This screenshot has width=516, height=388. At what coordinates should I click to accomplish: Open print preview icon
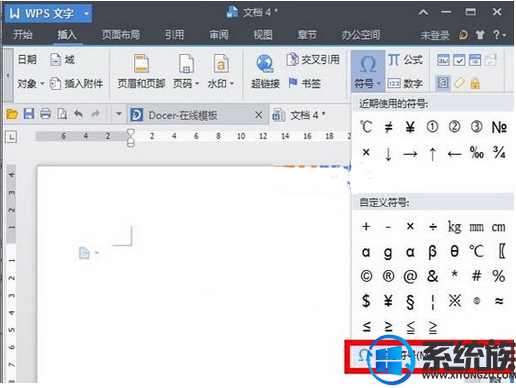pos(62,114)
